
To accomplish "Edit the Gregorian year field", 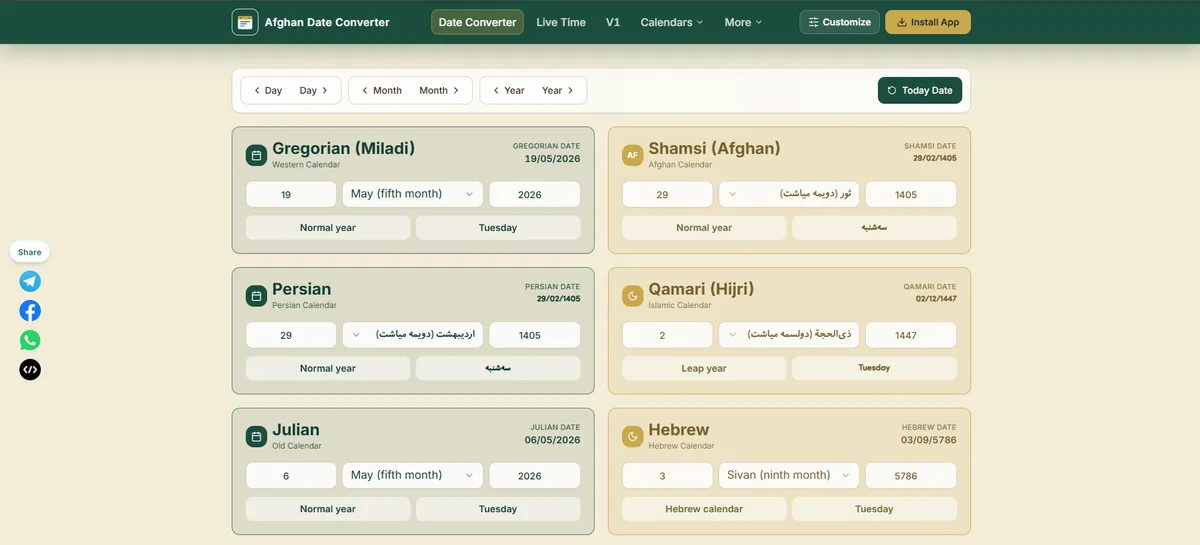I will [535, 194].
